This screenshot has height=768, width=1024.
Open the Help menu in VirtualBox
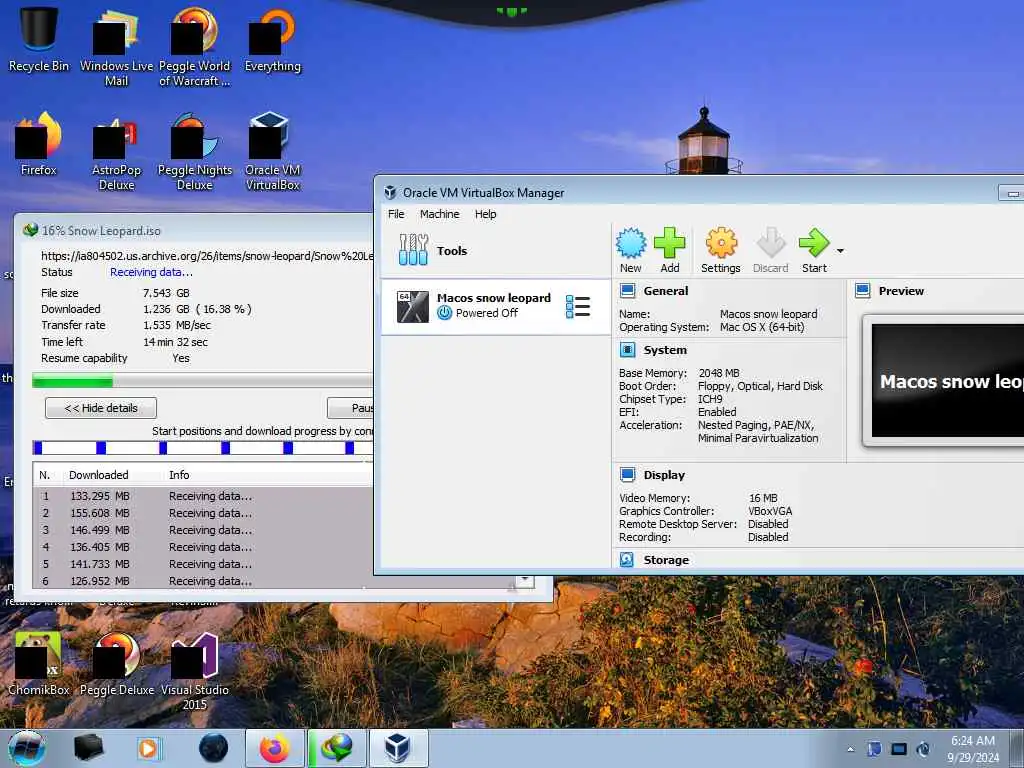(485, 214)
